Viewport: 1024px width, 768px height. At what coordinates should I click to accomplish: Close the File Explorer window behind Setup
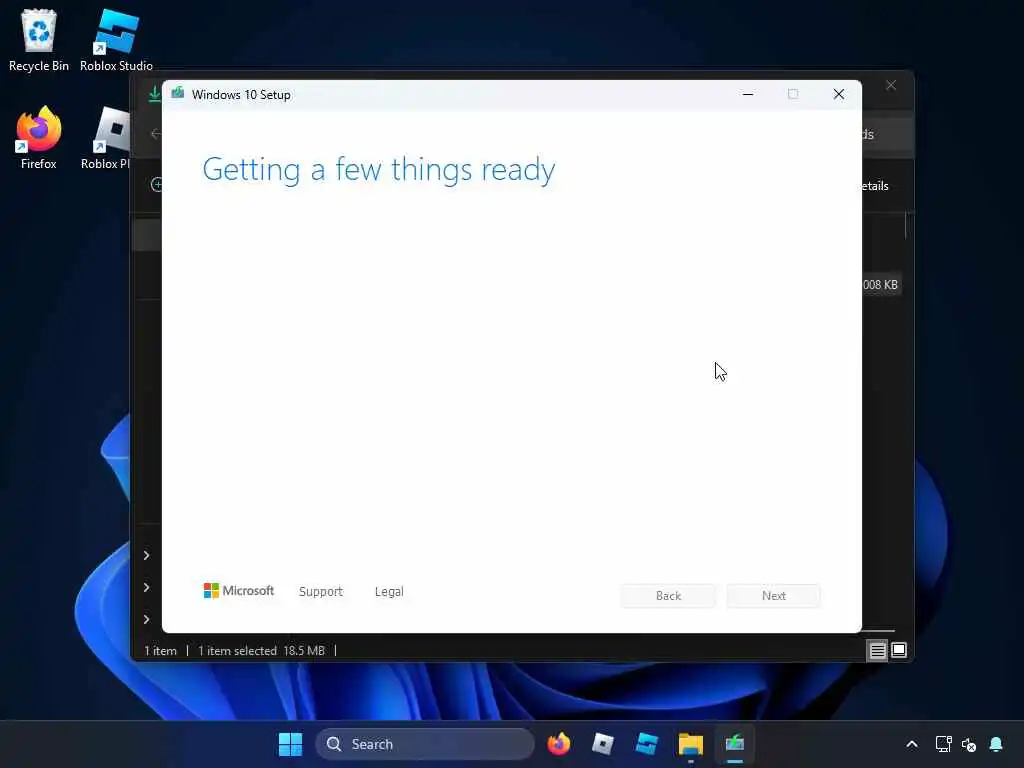[891, 86]
